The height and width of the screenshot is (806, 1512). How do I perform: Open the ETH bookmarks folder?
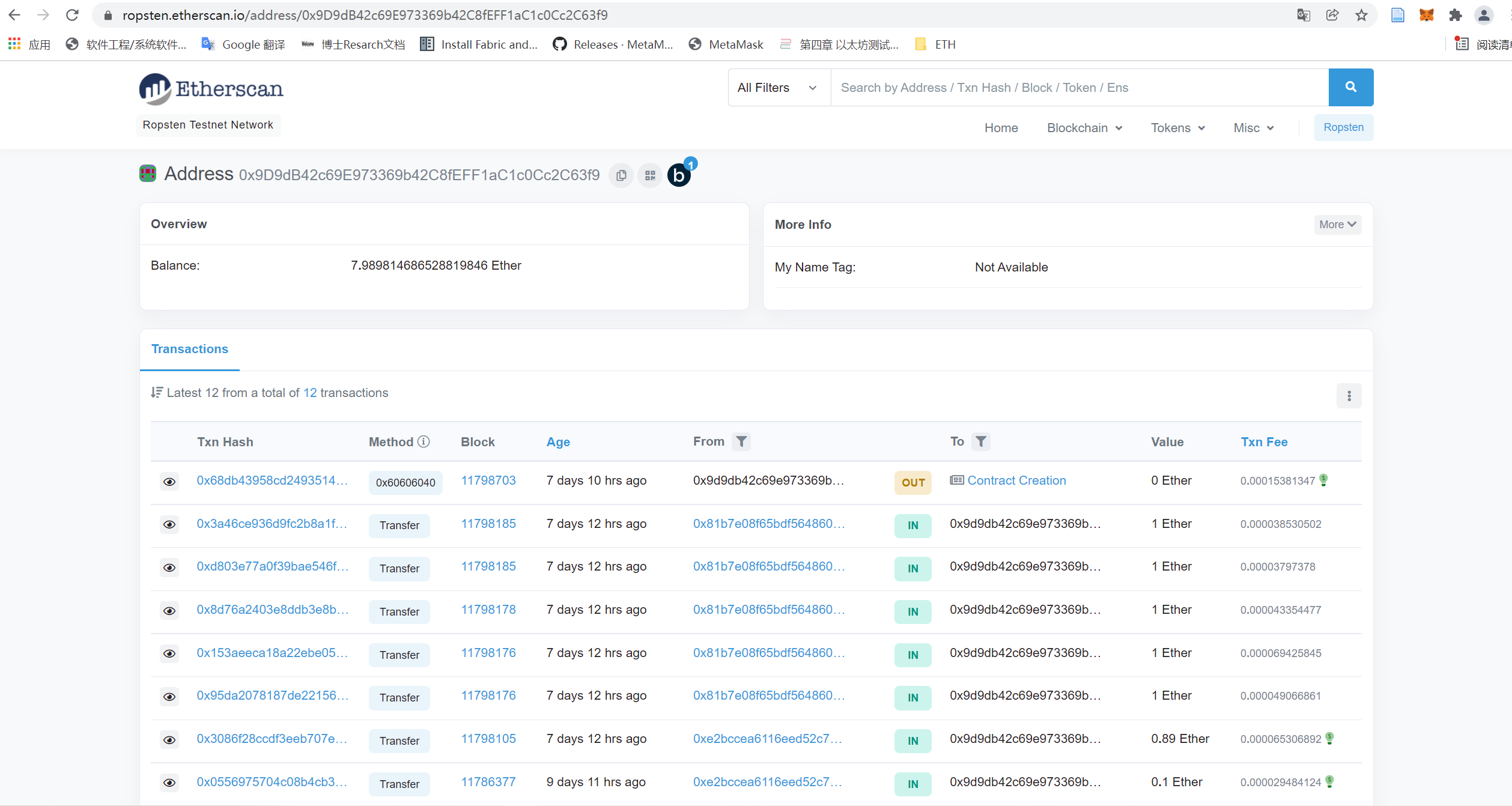click(x=935, y=44)
